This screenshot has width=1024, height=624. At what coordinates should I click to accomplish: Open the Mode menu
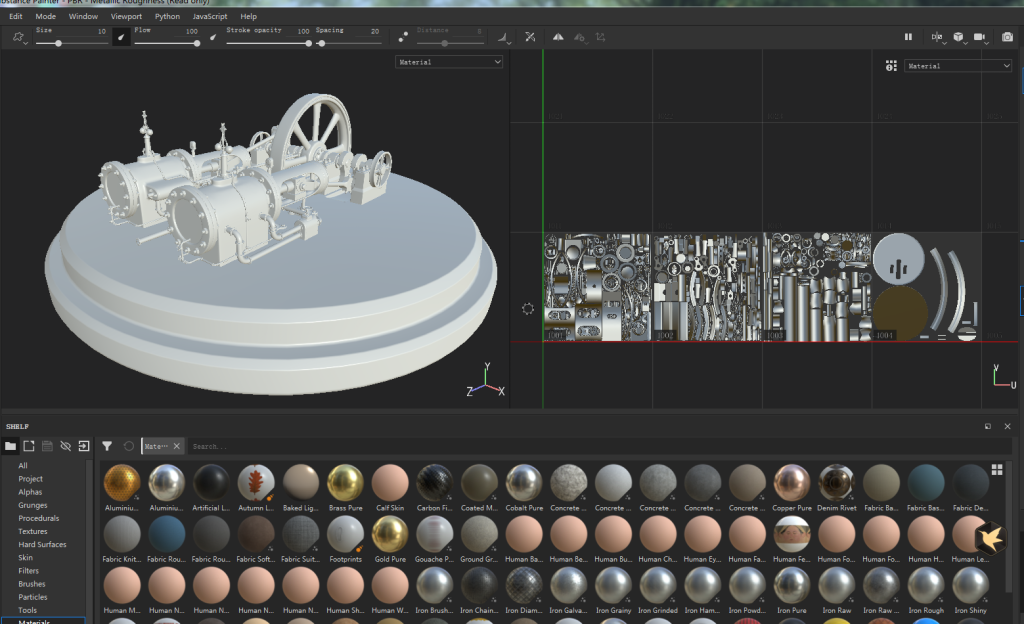tap(46, 16)
